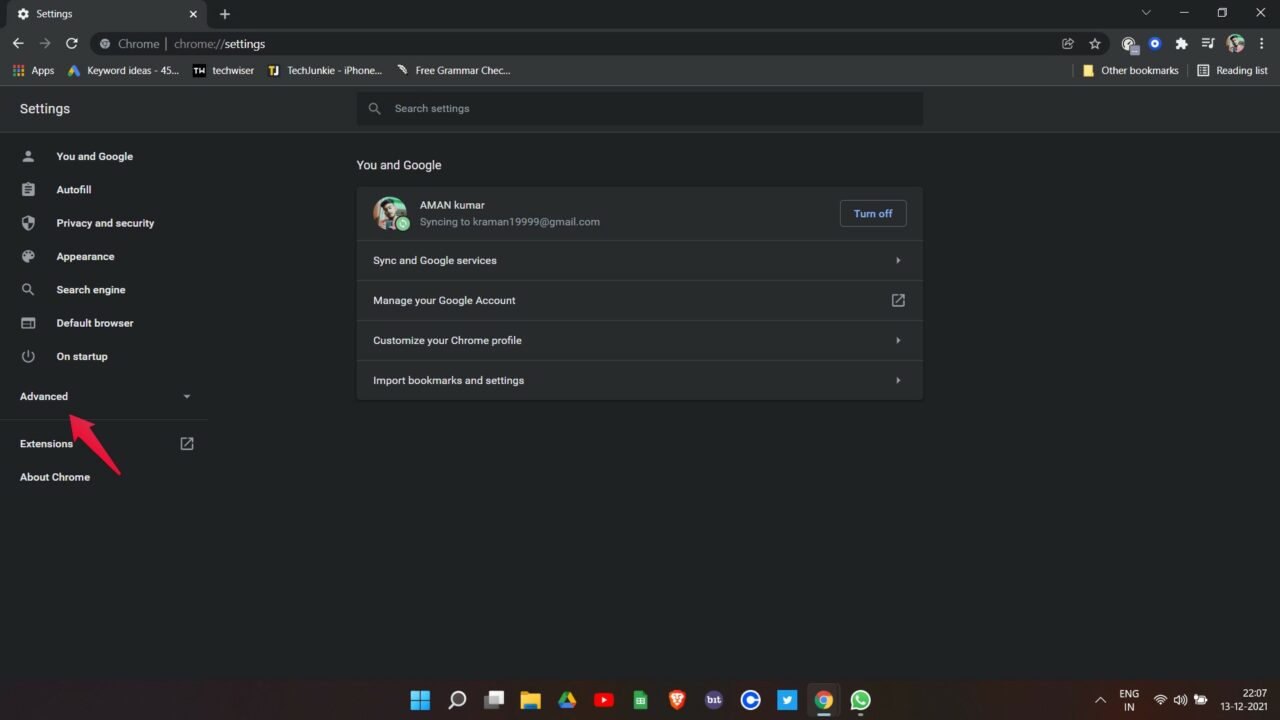
Task: Open the Windows Start menu
Action: coord(420,700)
